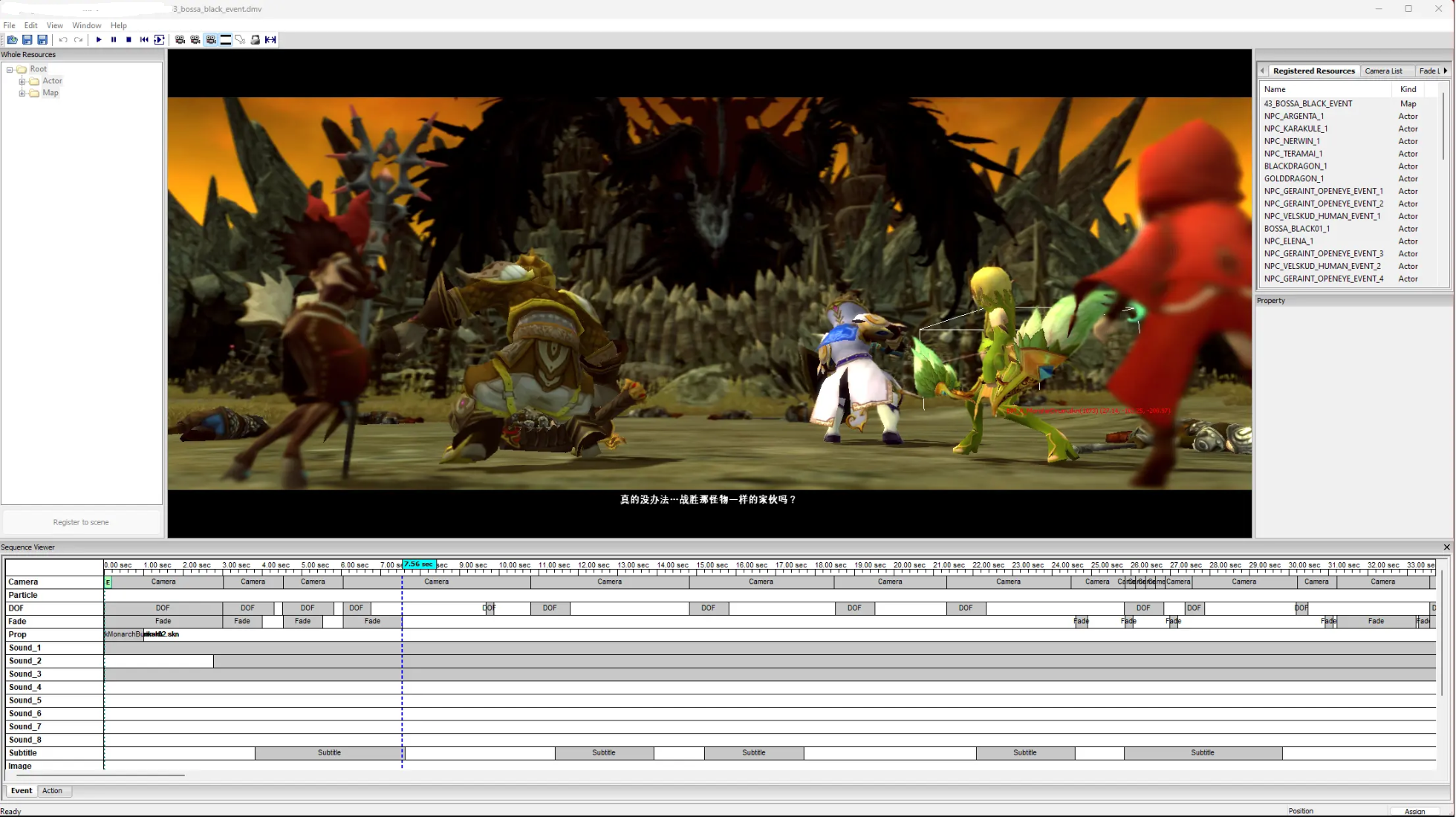This screenshot has width=1456, height=817.
Task: Rewind to start with skip-back icon
Action: 144,39
